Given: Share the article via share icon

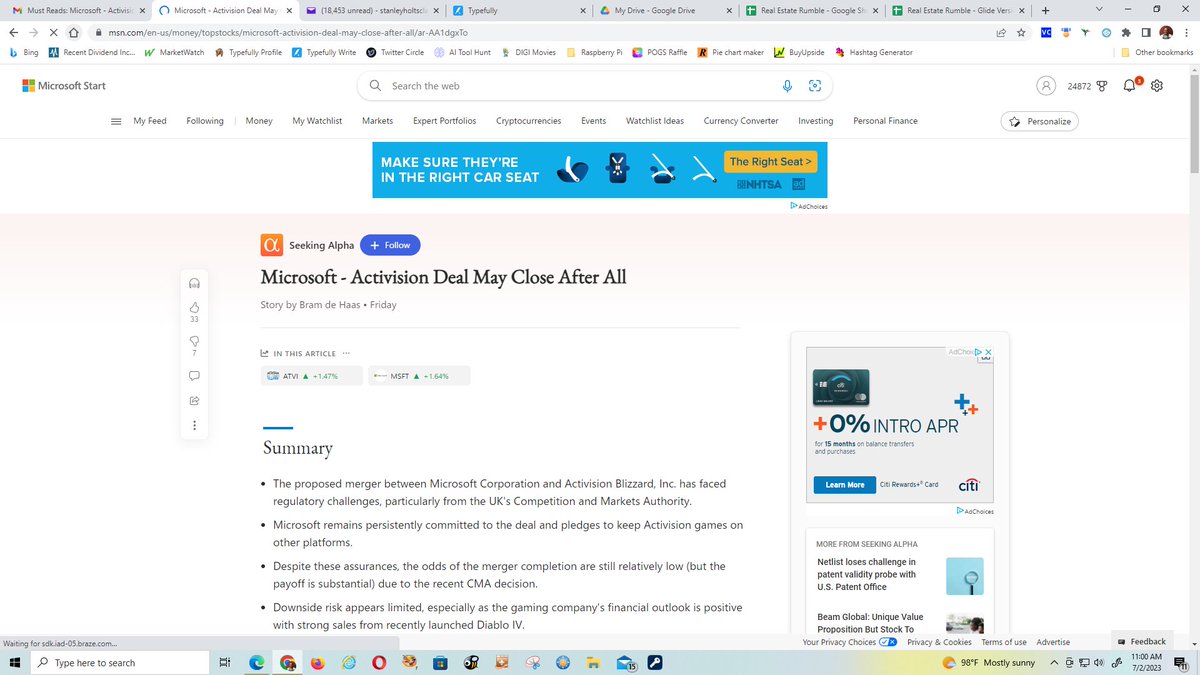Looking at the screenshot, I should [x=194, y=401].
